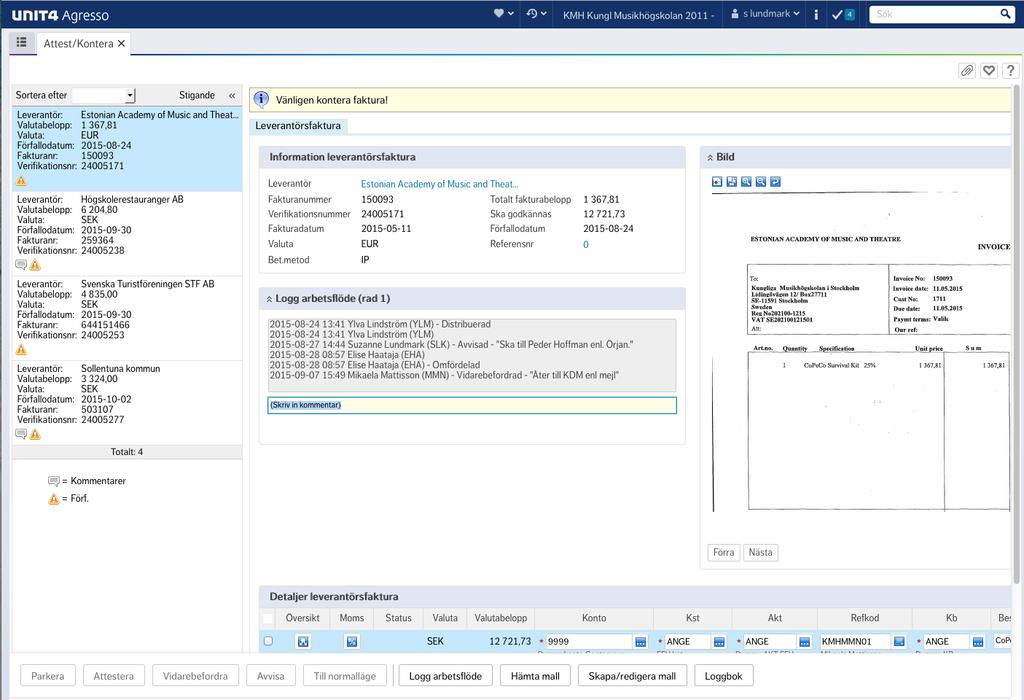Open the Moms icon in detail row
This screenshot has height=700, width=1024.
pos(352,642)
